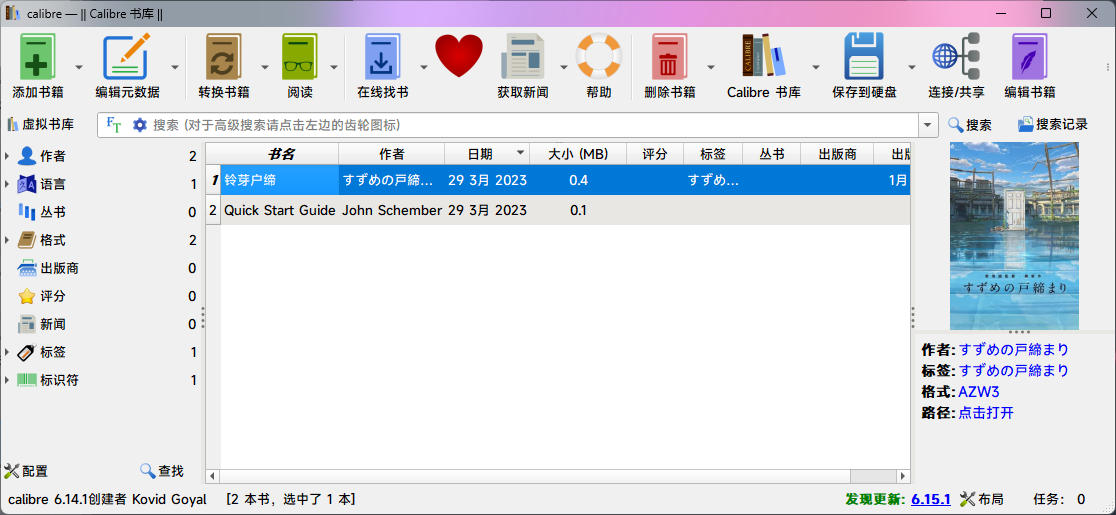The width and height of the screenshot is (1116, 515).
Task: Open dropdown arrow next to 在线找书
Action: coord(423,68)
